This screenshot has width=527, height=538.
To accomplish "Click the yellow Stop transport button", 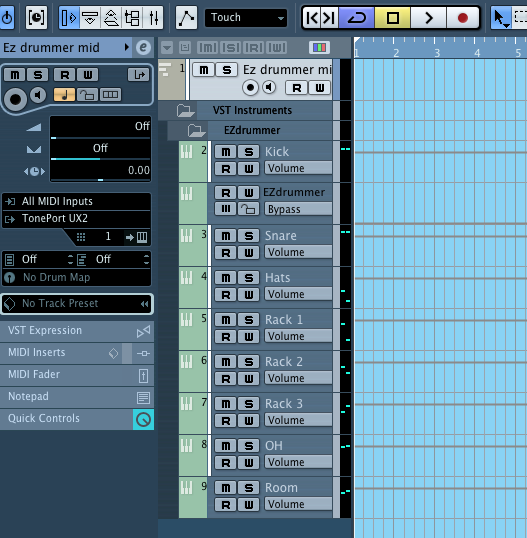I will [x=393, y=17].
